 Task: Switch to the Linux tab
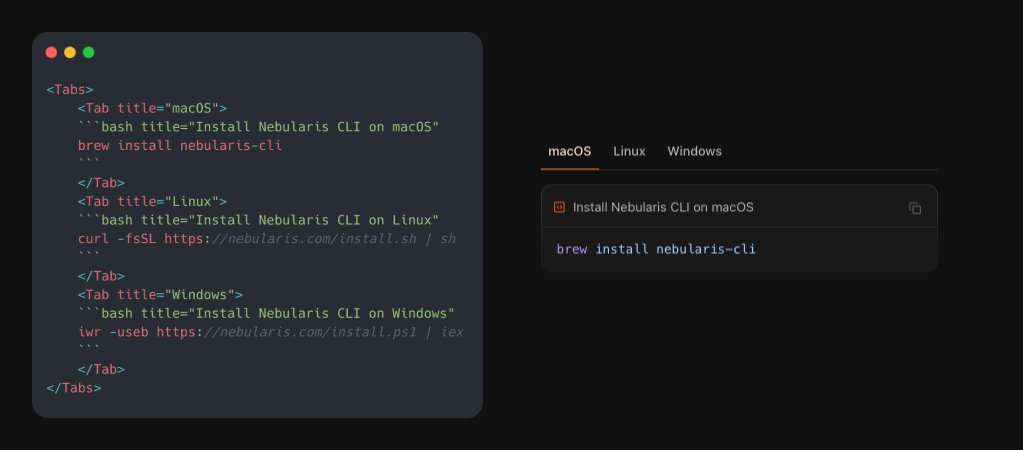tap(629, 151)
